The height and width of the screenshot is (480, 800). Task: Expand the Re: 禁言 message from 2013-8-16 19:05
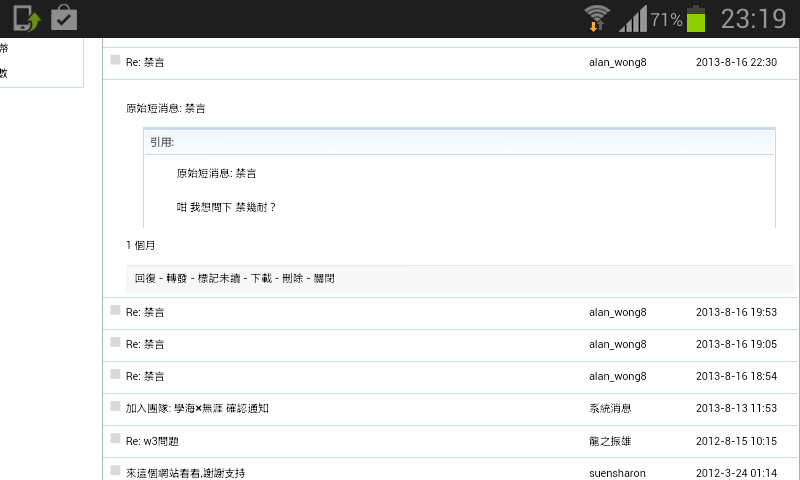point(145,344)
